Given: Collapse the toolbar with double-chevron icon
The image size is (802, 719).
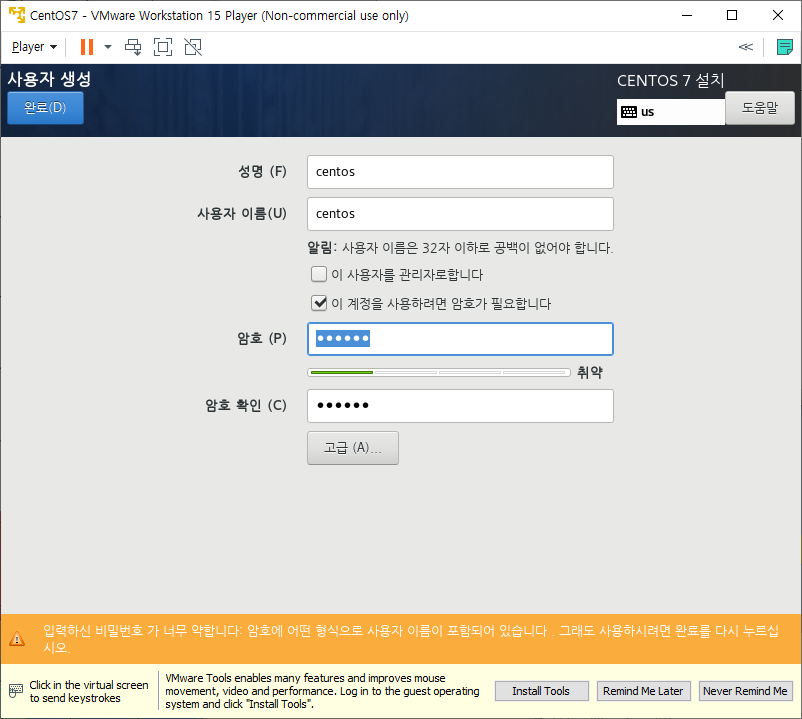Looking at the screenshot, I should [x=746, y=47].
